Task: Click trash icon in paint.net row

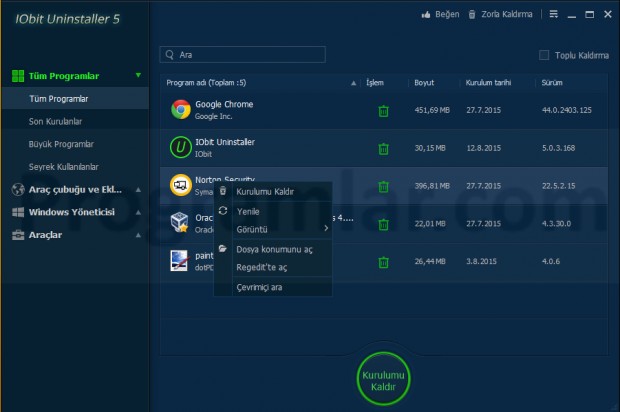Action: 383,262
